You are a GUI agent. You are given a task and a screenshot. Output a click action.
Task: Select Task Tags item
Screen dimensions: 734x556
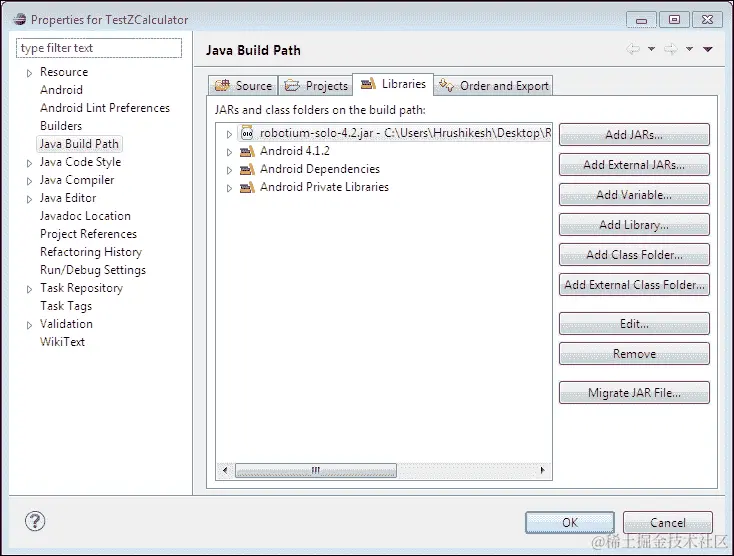pos(66,306)
